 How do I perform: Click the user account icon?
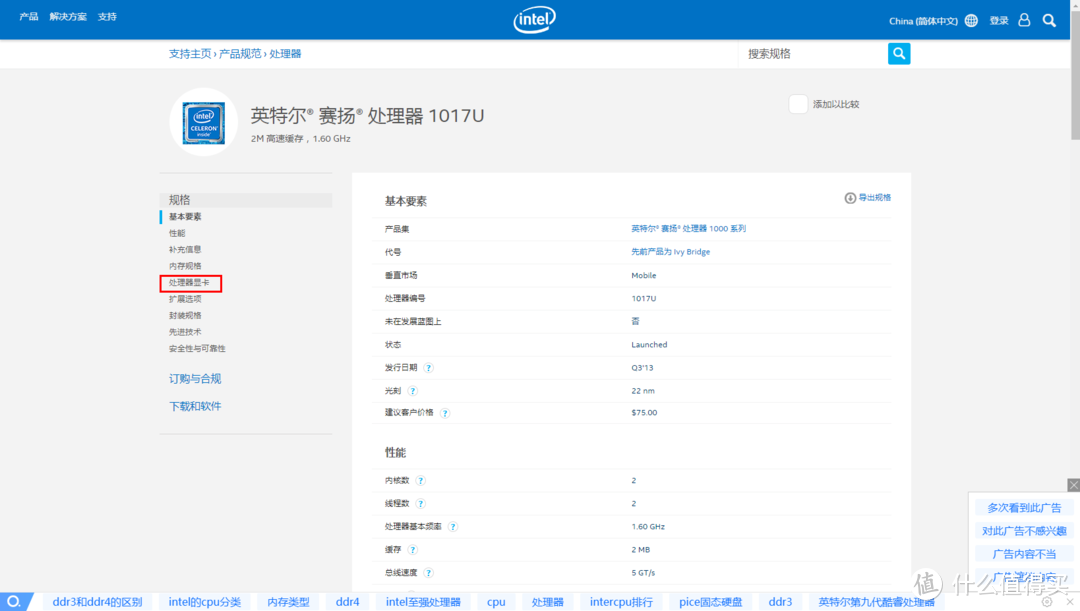click(x=1024, y=20)
